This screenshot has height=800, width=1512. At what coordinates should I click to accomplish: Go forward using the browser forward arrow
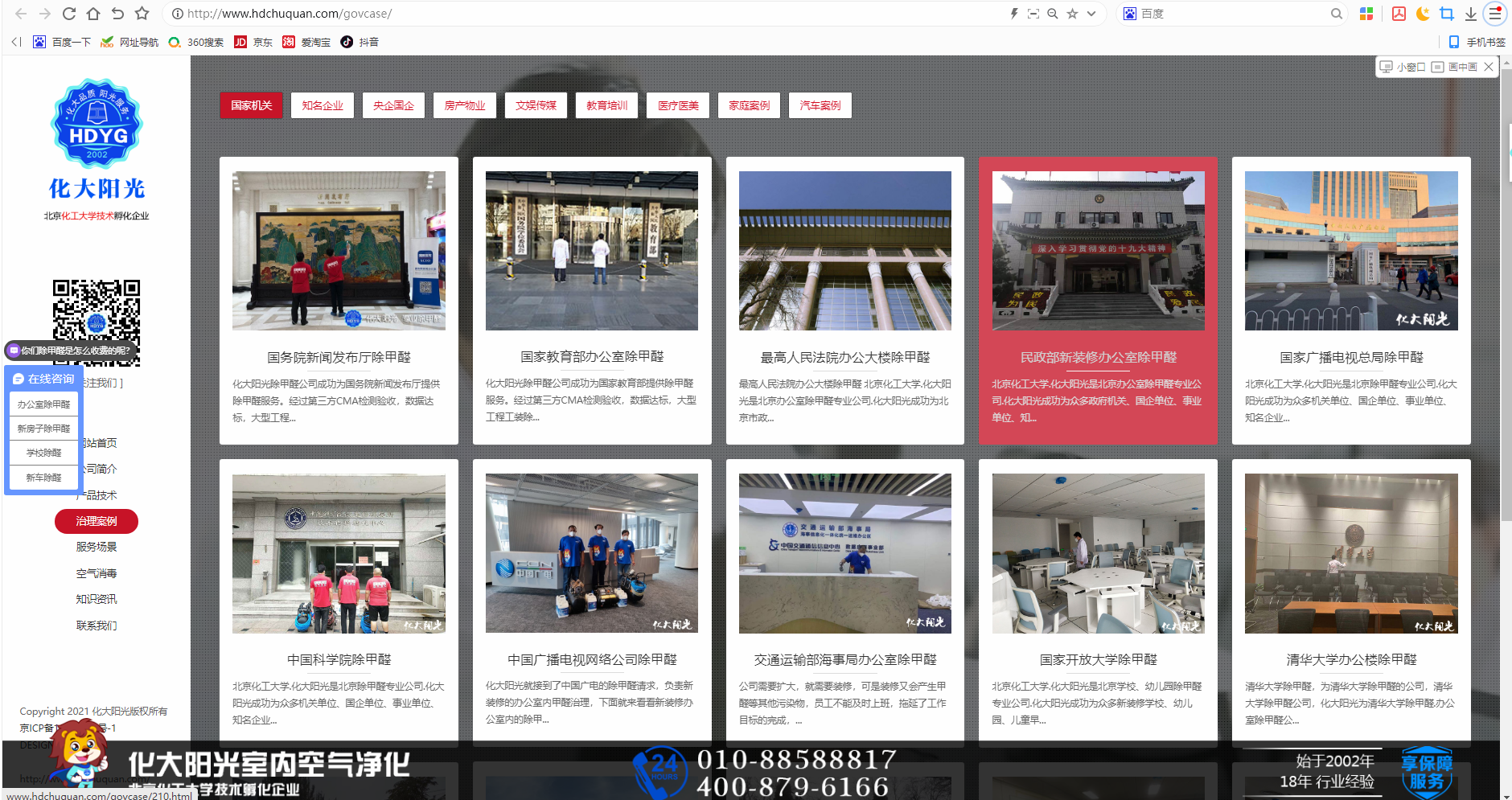tap(45, 14)
